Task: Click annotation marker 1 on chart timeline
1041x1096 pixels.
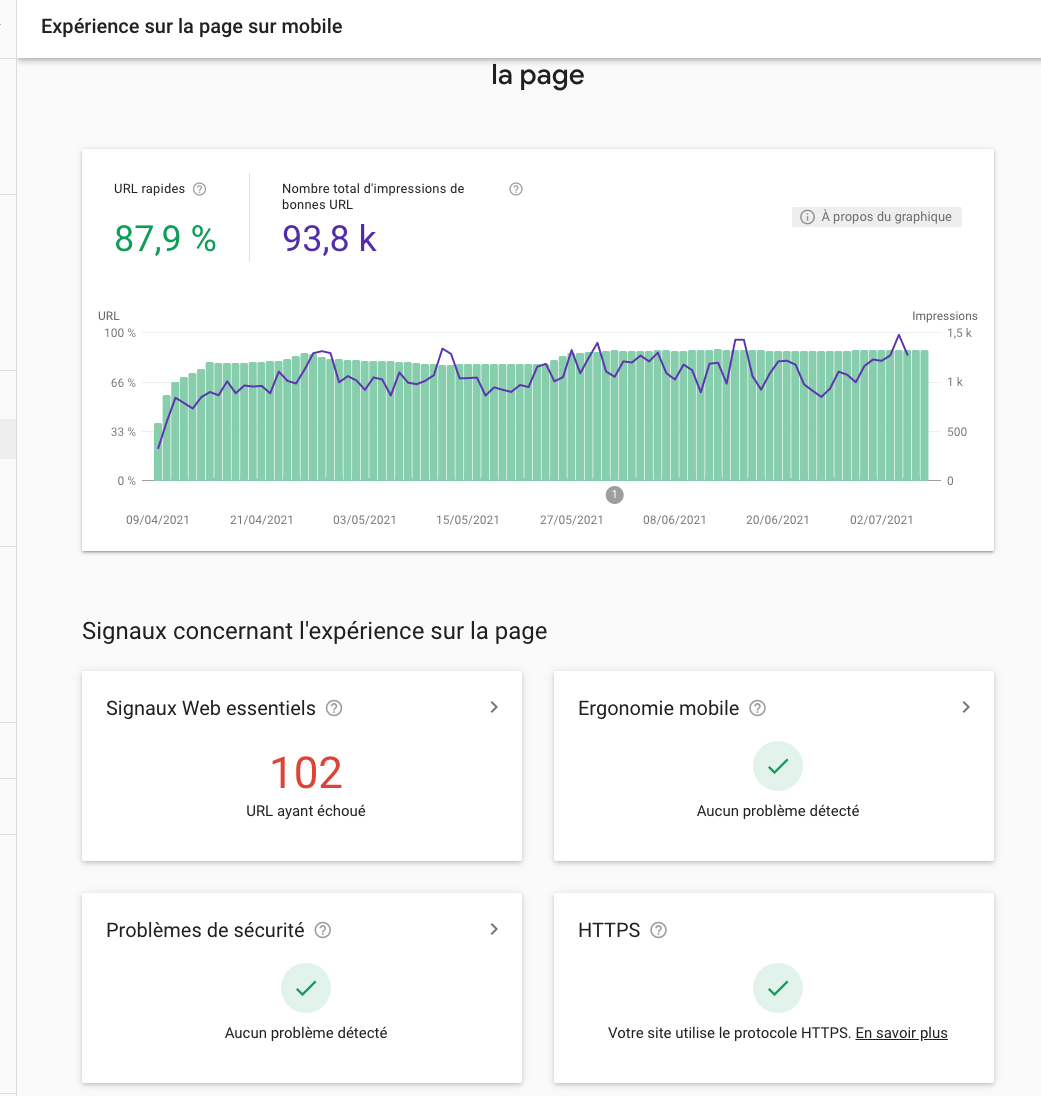Action: [615, 494]
